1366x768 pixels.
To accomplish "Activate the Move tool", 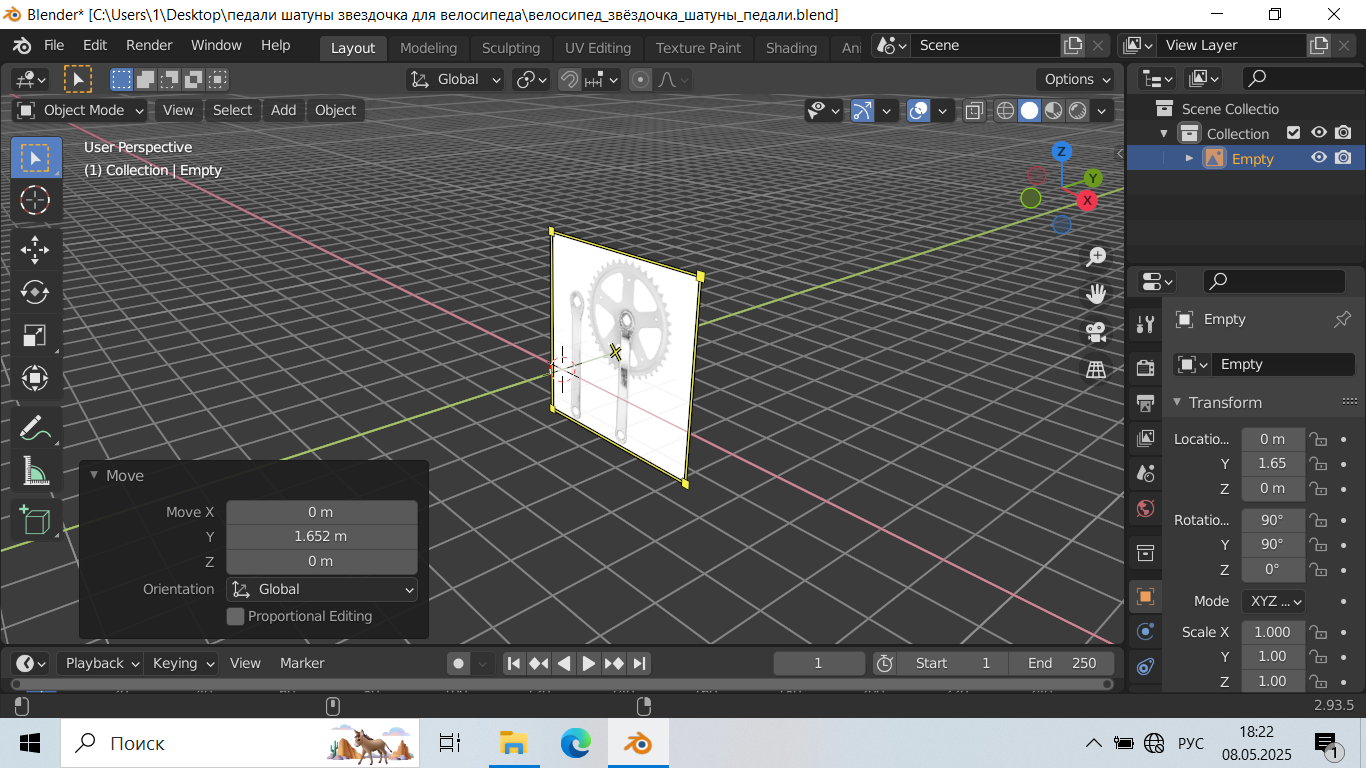I will point(35,248).
